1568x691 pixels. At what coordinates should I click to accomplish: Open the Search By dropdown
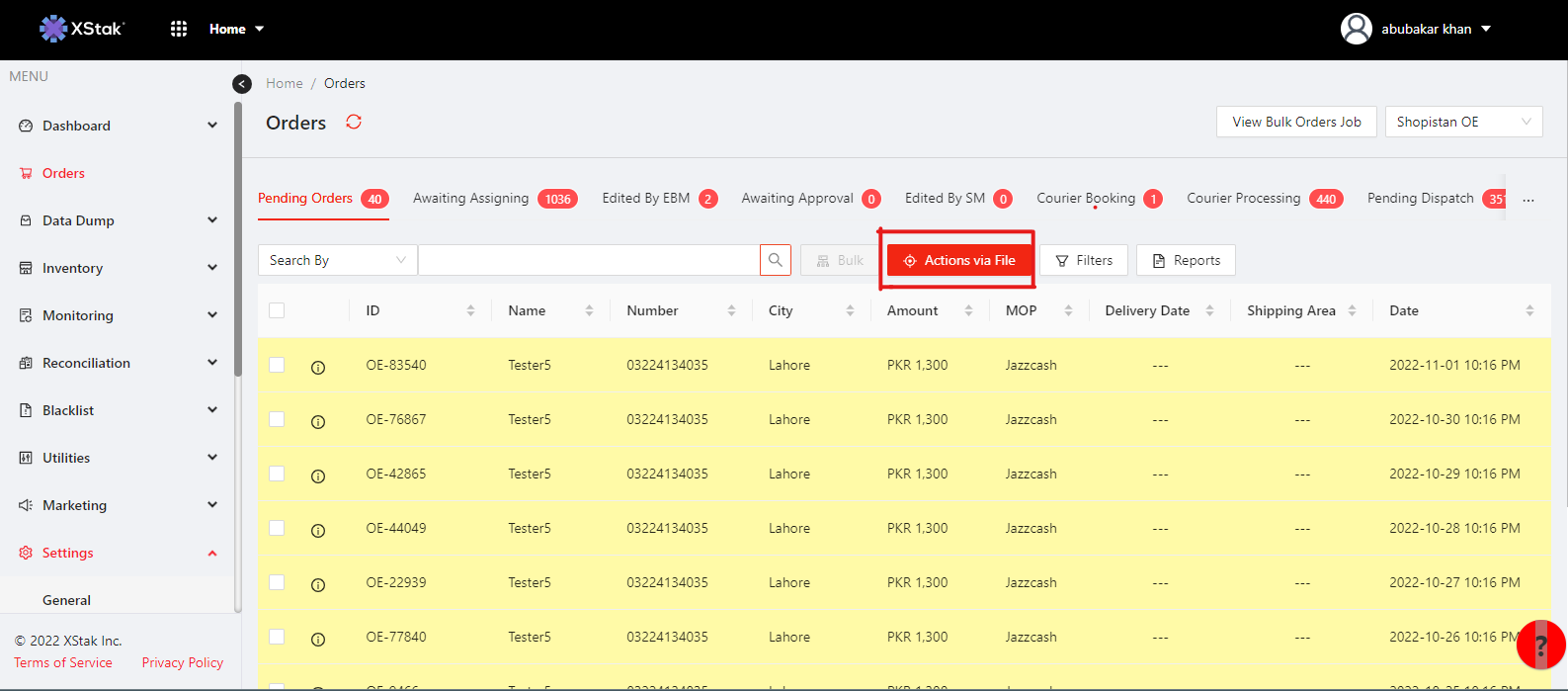(x=337, y=260)
